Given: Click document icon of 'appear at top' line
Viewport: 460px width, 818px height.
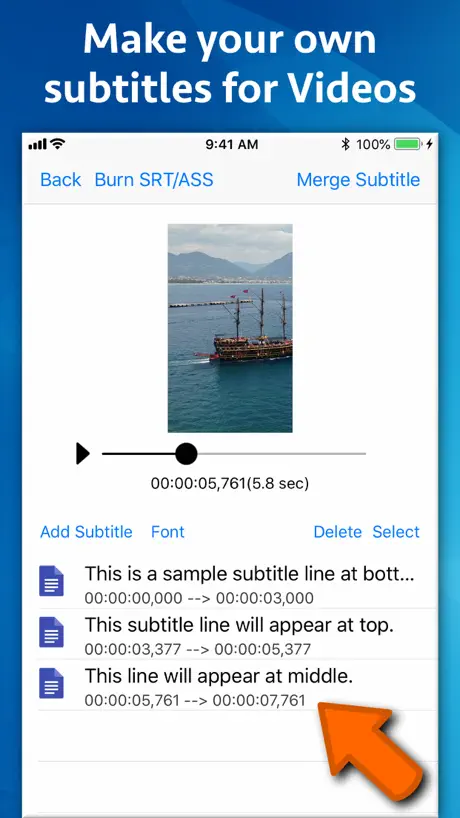Looking at the screenshot, I should (x=52, y=632).
